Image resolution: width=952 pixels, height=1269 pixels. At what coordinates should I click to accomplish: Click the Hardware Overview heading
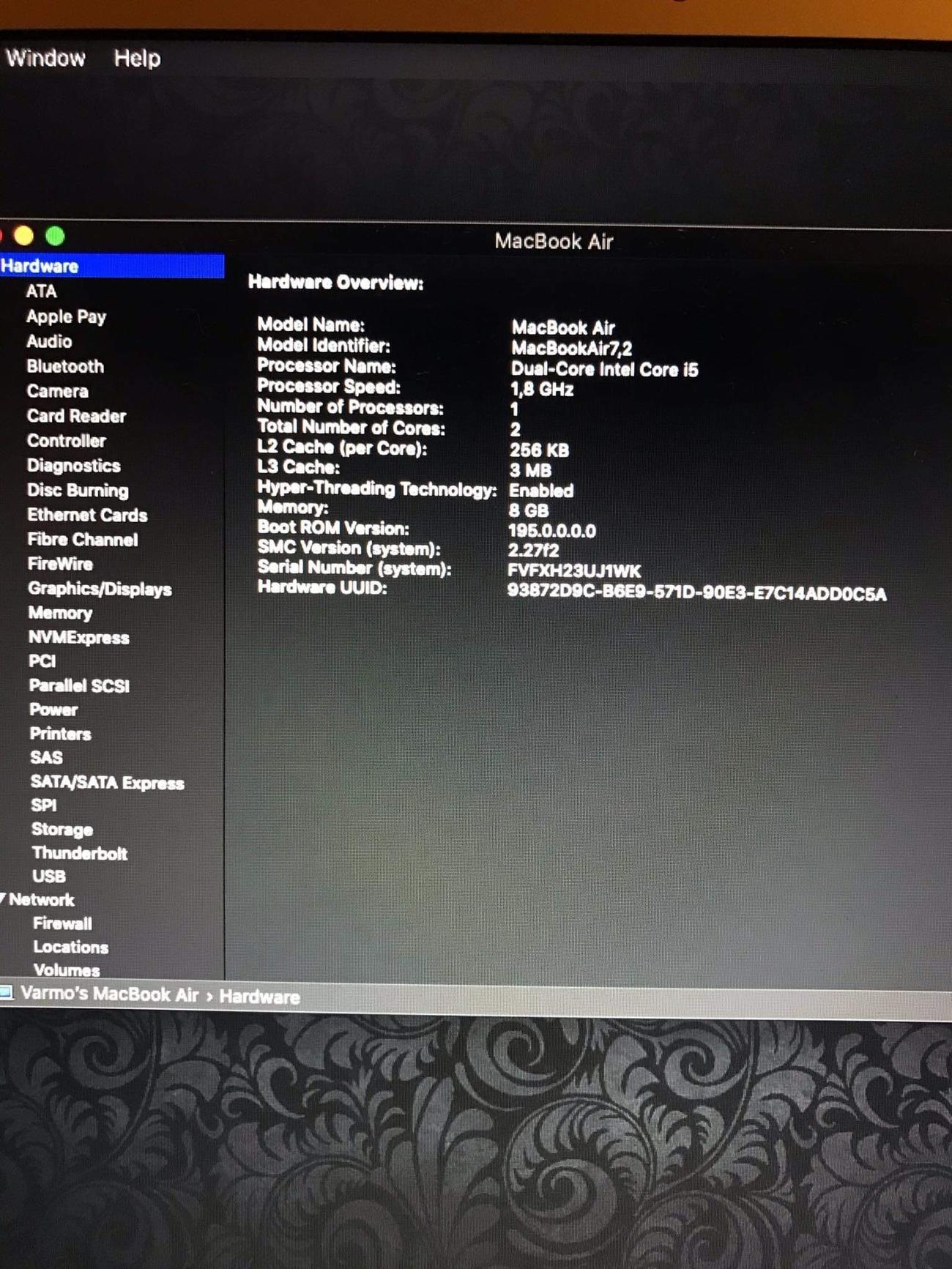pos(335,283)
